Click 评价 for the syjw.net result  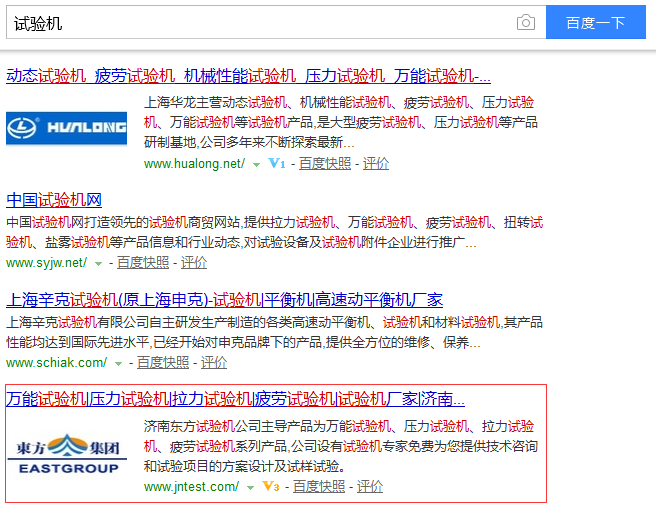pyautogui.click(x=194, y=262)
